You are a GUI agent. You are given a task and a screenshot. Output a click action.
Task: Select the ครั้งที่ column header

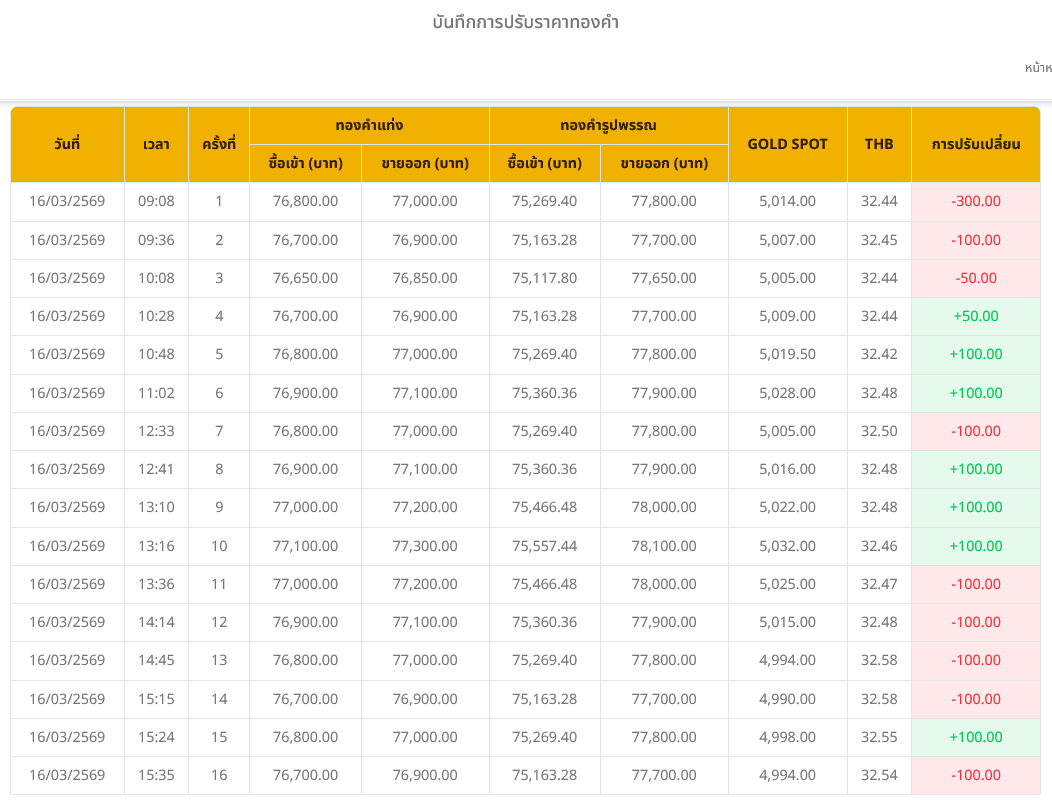point(218,144)
